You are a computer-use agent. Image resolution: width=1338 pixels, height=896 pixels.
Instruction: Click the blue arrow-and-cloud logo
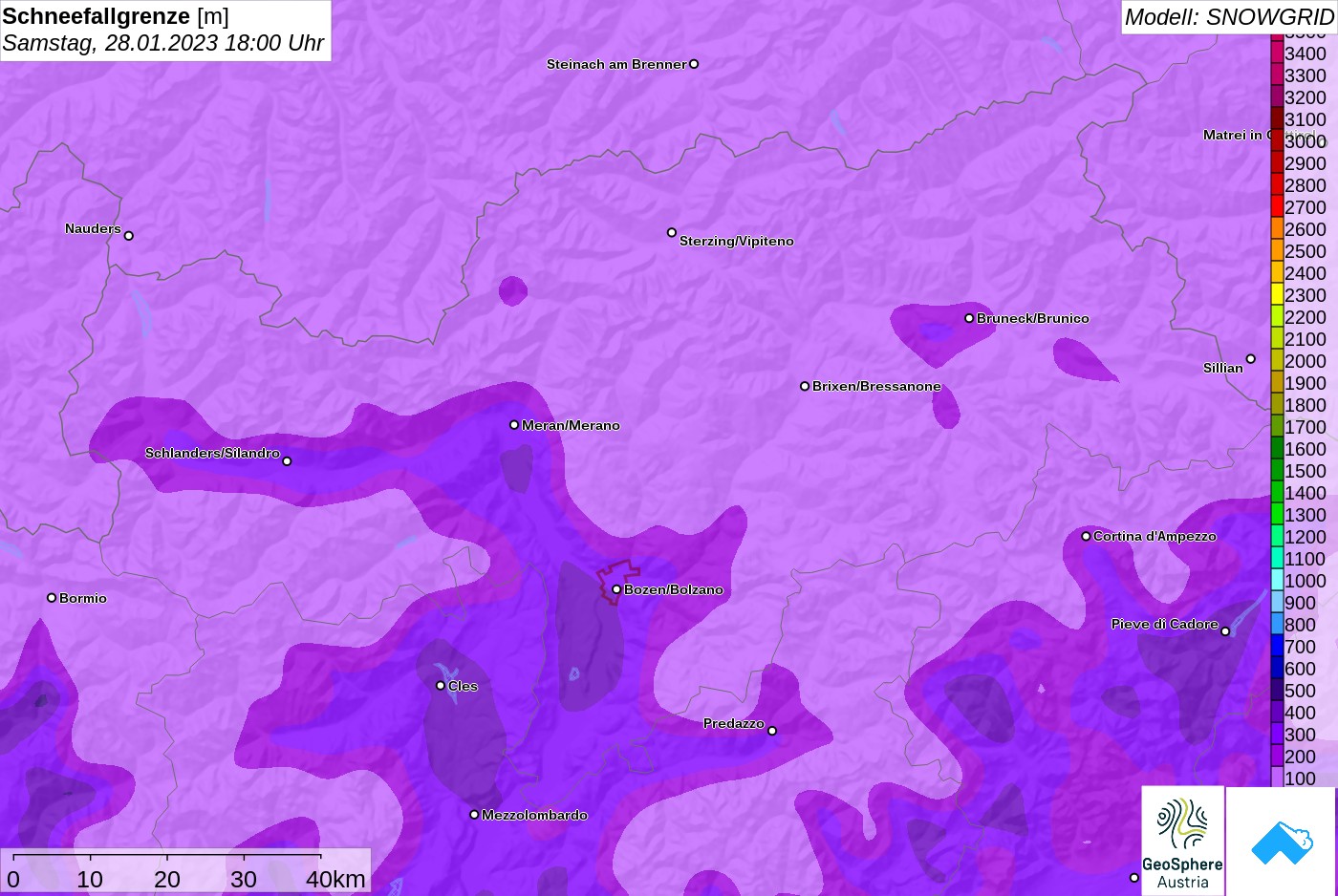1282,841
